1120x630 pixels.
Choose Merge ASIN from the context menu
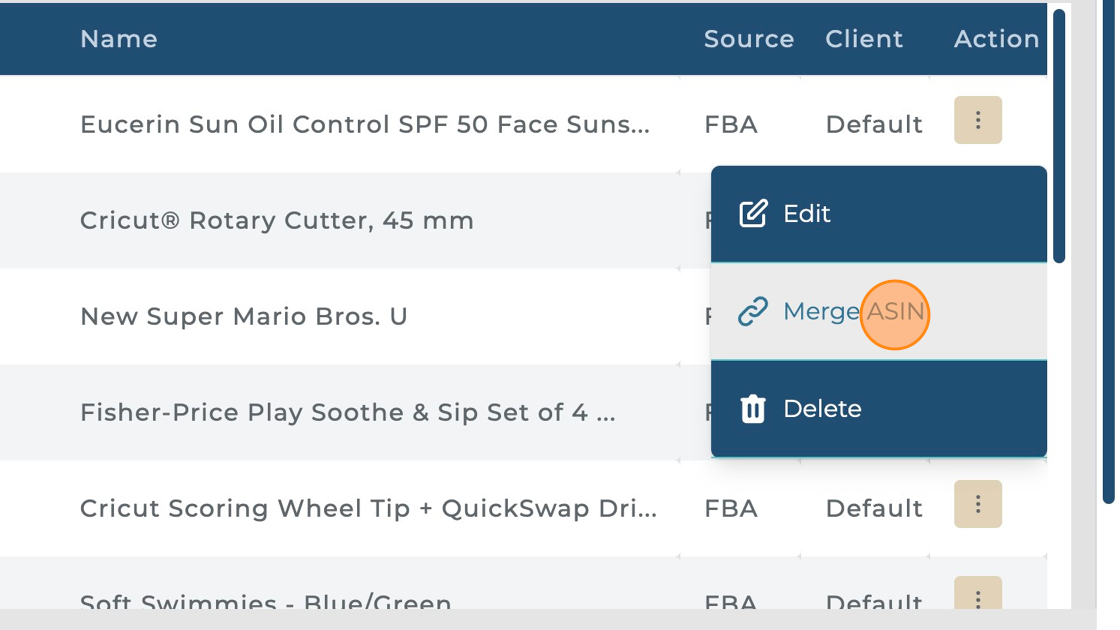(x=853, y=312)
